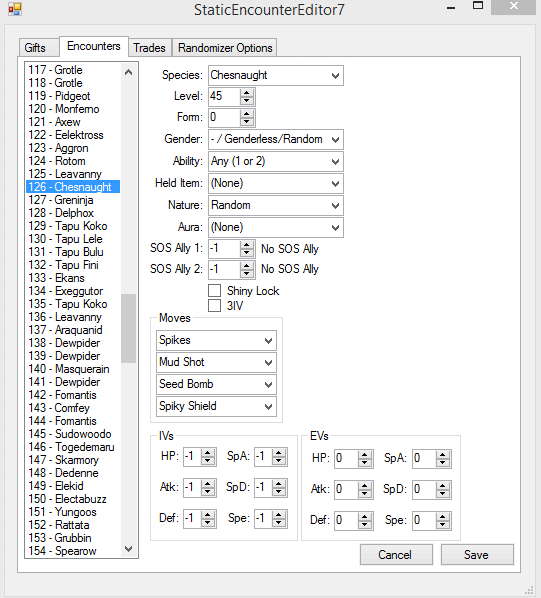The height and width of the screenshot is (598, 541).
Task: Increase the SpA EV value
Action: (443, 455)
